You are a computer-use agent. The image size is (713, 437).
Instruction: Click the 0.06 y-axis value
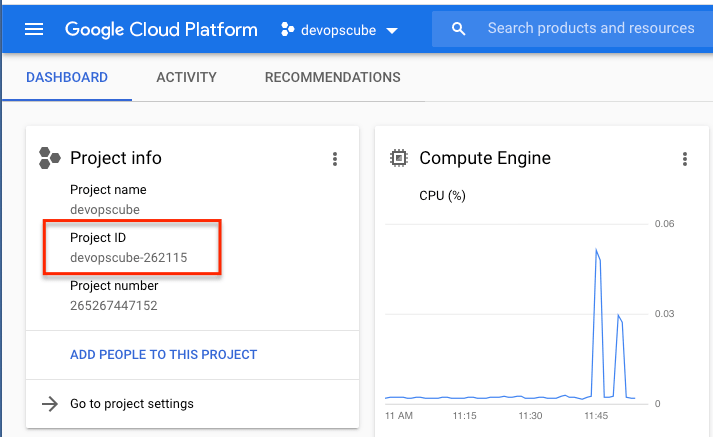coord(664,224)
